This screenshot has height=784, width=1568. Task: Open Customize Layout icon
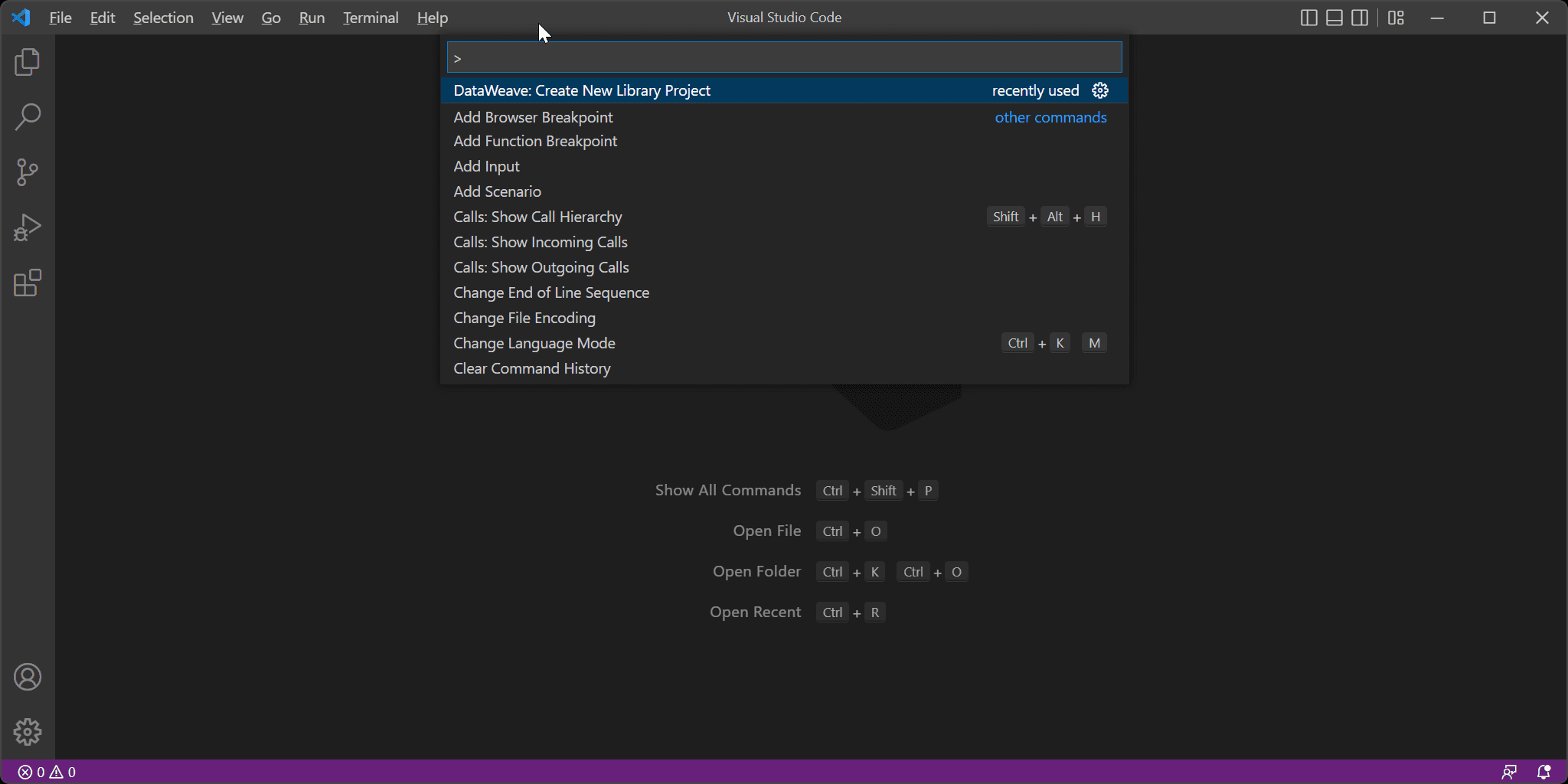click(x=1396, y=18)
